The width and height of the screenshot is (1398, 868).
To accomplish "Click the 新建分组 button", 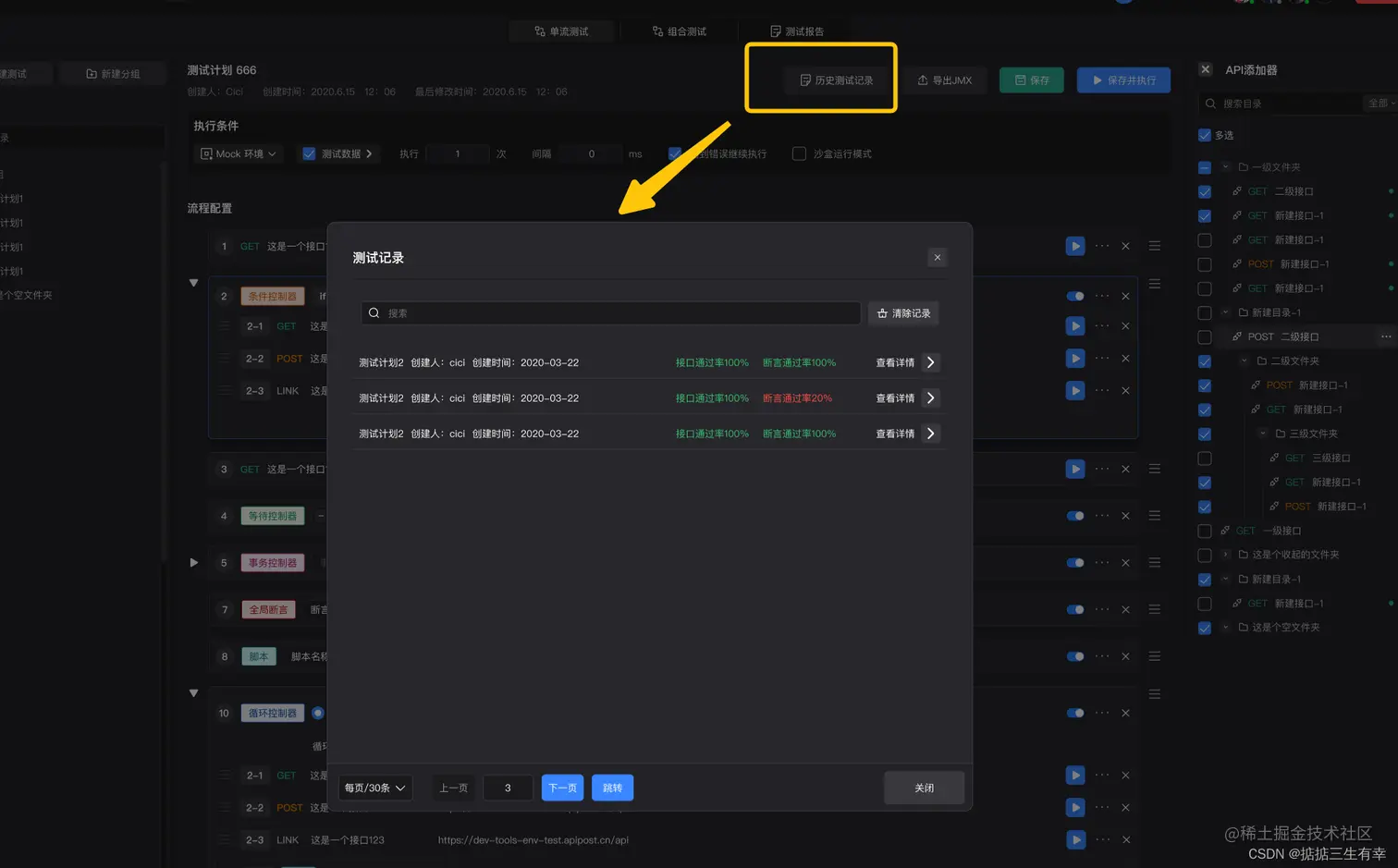I will pos(113,74).
